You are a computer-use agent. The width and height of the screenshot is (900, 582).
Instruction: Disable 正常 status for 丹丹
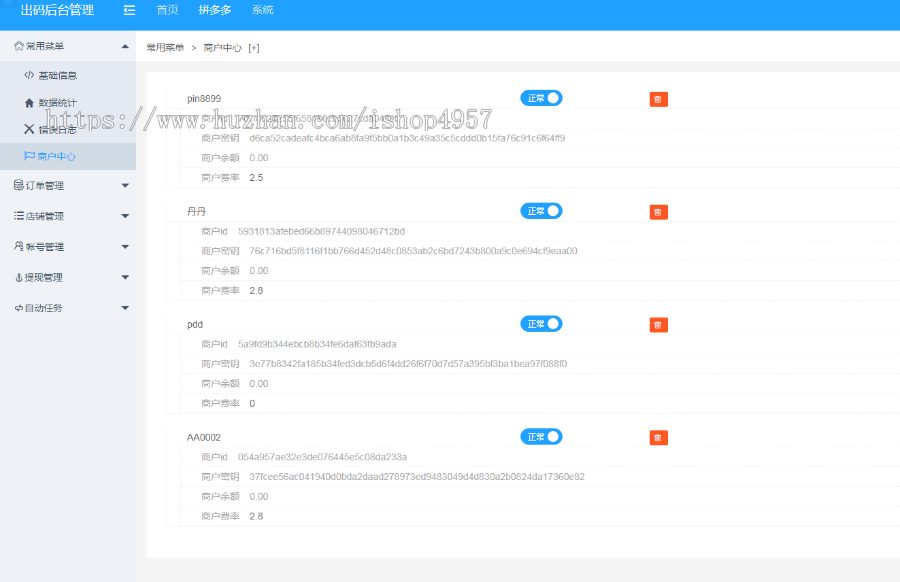(540, 211)
